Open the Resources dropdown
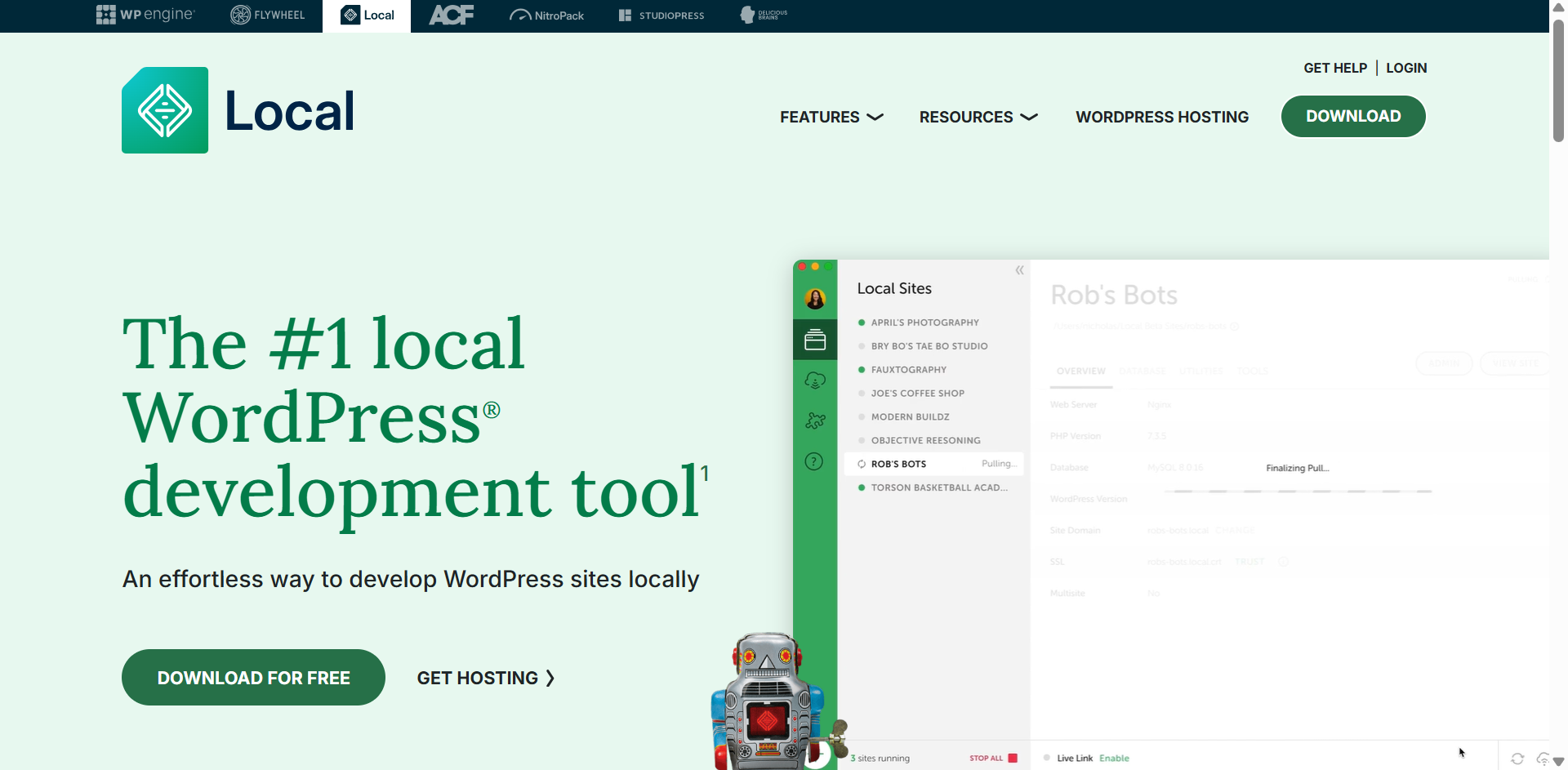Image resolution: width=1568 pixels, height=770 pixels. [978, 117]
